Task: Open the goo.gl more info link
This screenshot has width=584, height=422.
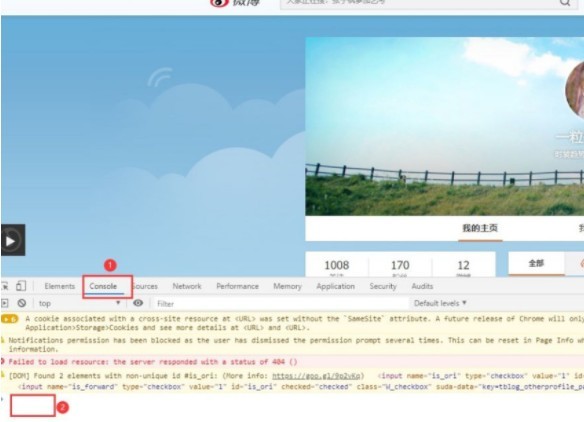Action: tap(316, 376)
